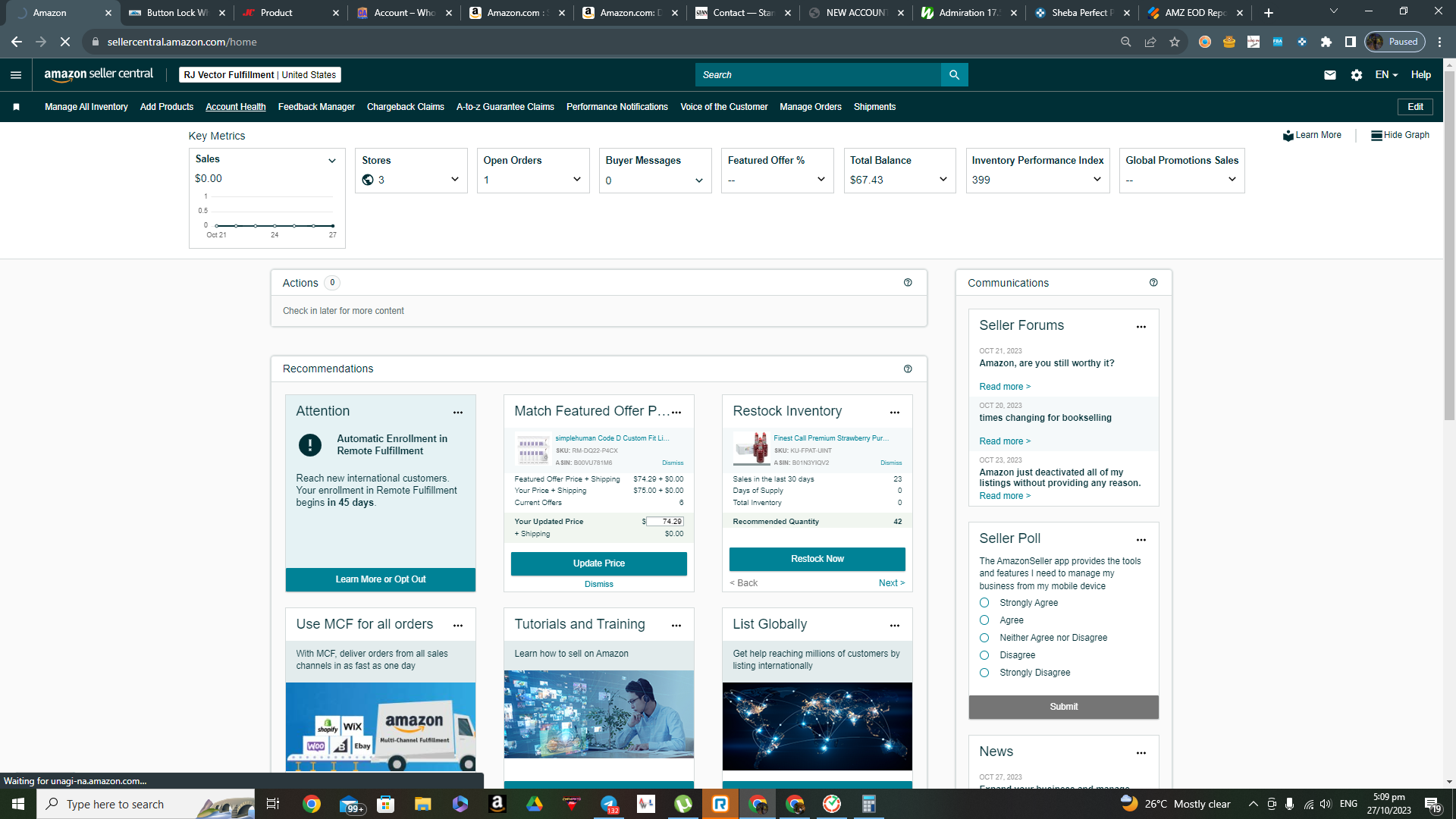Open the EN language dropdown
This screenshot has height=819, width=1456.
click(1386, 75)
